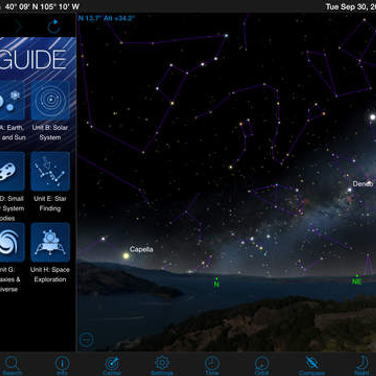Image resolution: width=376 pixels, height=376 pixels.
Task: Reload guide with the refresh arrow icon
Action: click(54, 27)
